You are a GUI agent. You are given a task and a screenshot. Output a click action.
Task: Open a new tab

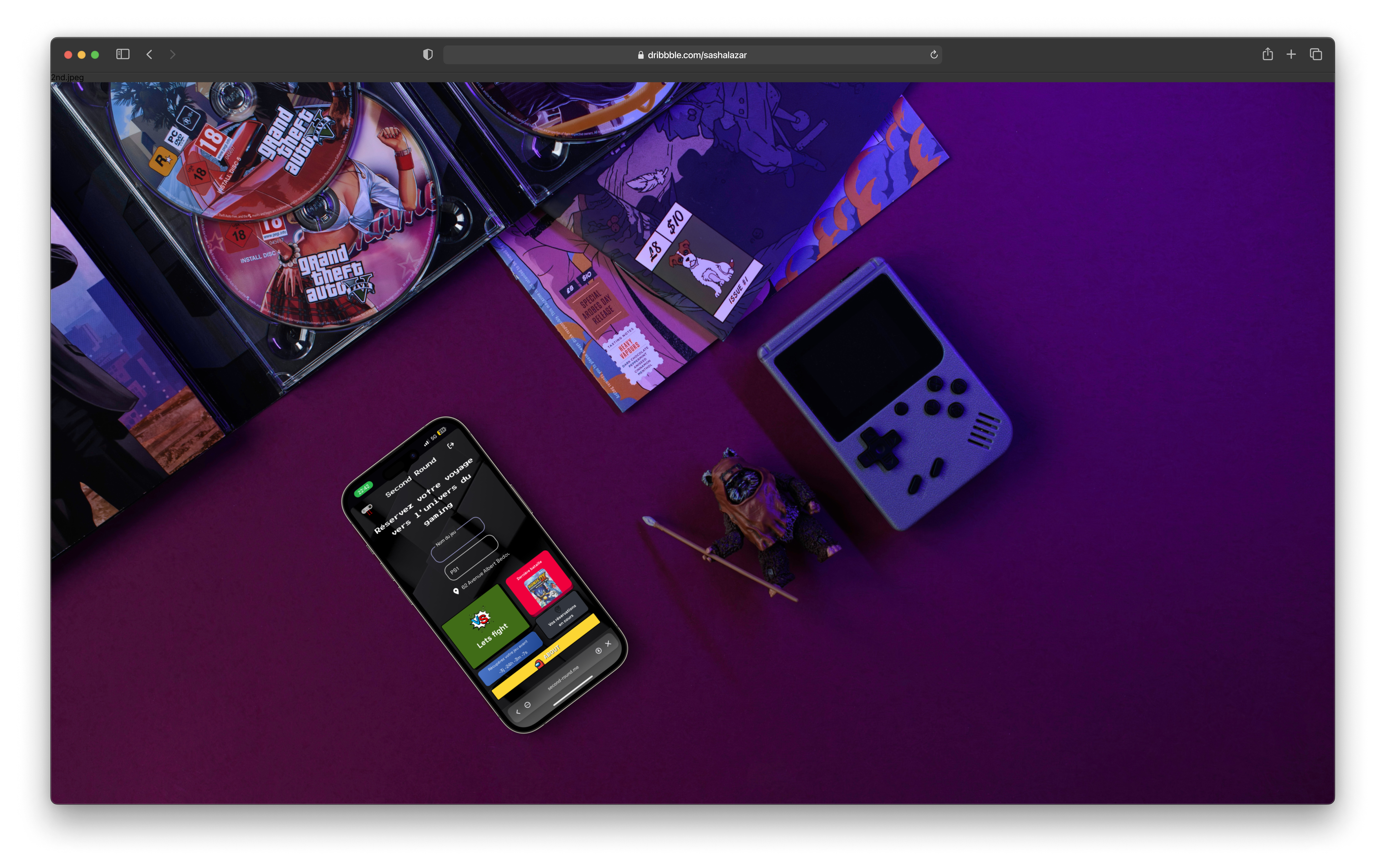click(1291, 54)
